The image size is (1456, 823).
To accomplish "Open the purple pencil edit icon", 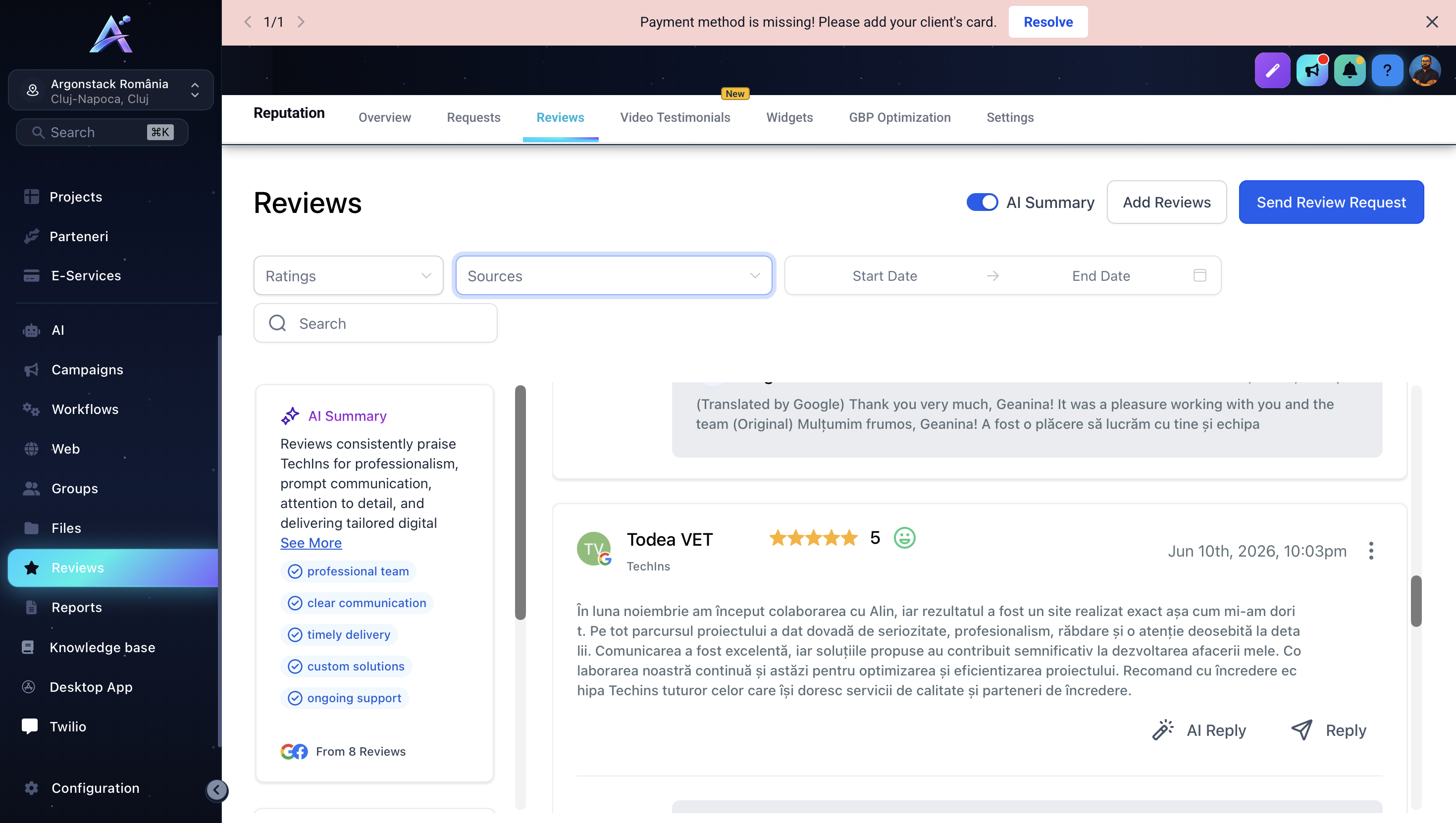I will [x=1272, y=70].
